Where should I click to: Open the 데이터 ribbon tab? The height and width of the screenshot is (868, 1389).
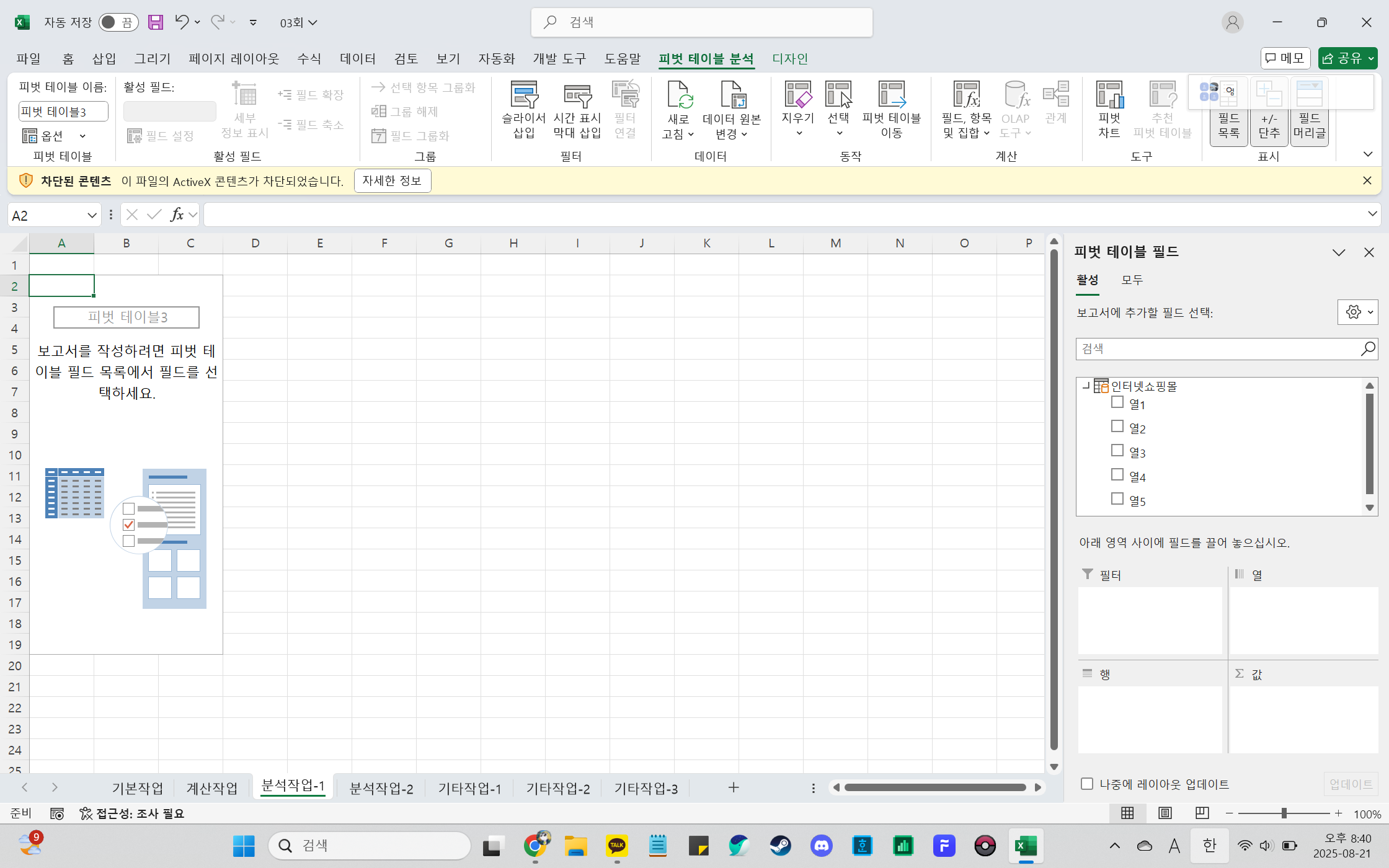(357, 58)
